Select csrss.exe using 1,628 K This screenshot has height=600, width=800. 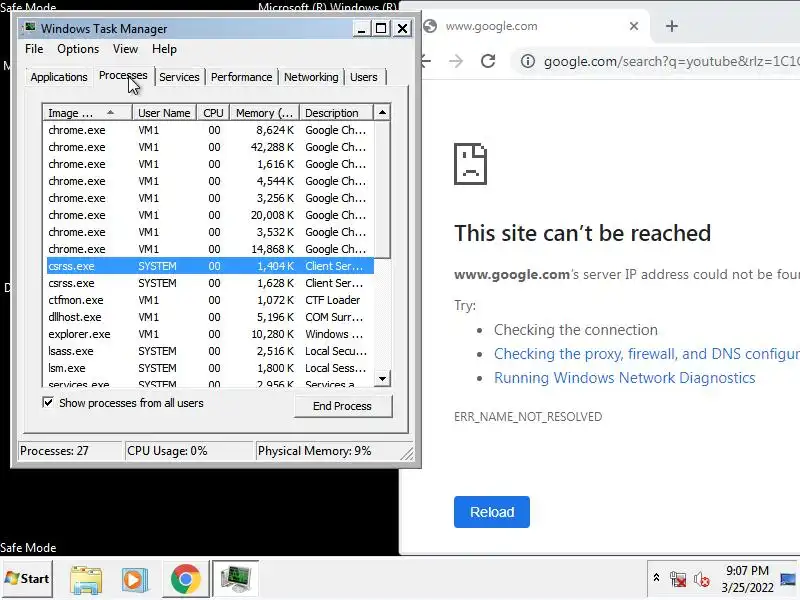(x=209, y=283)
